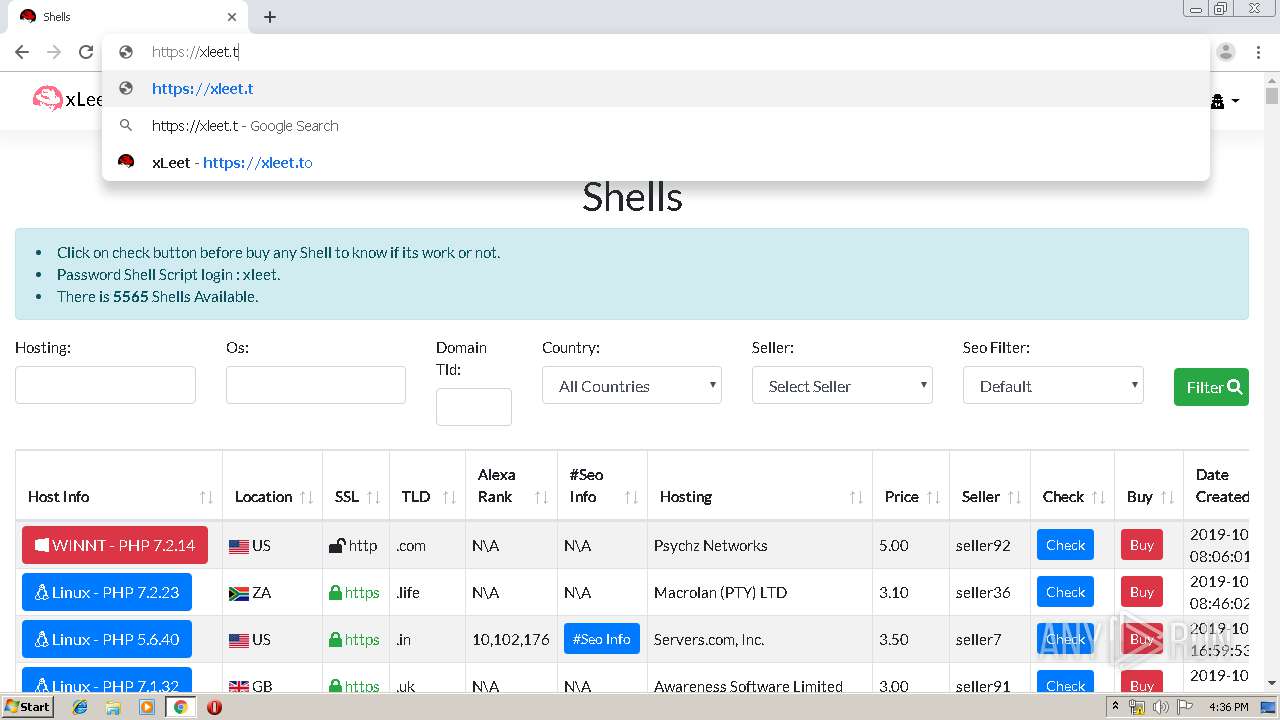Open the All Countries dropdown
Image resolution: width=1280 pixels, height=720 pixels.
point(632,385)
